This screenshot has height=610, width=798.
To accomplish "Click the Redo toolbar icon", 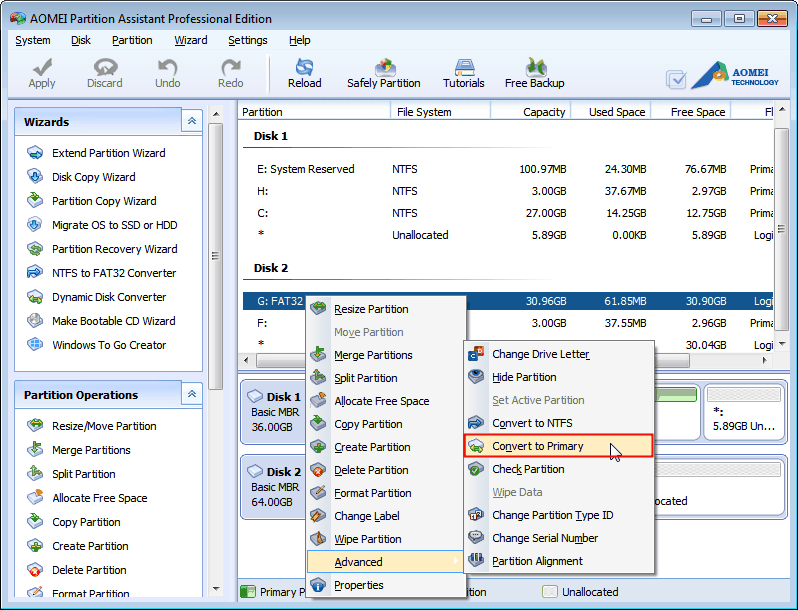I will (231, 74).
